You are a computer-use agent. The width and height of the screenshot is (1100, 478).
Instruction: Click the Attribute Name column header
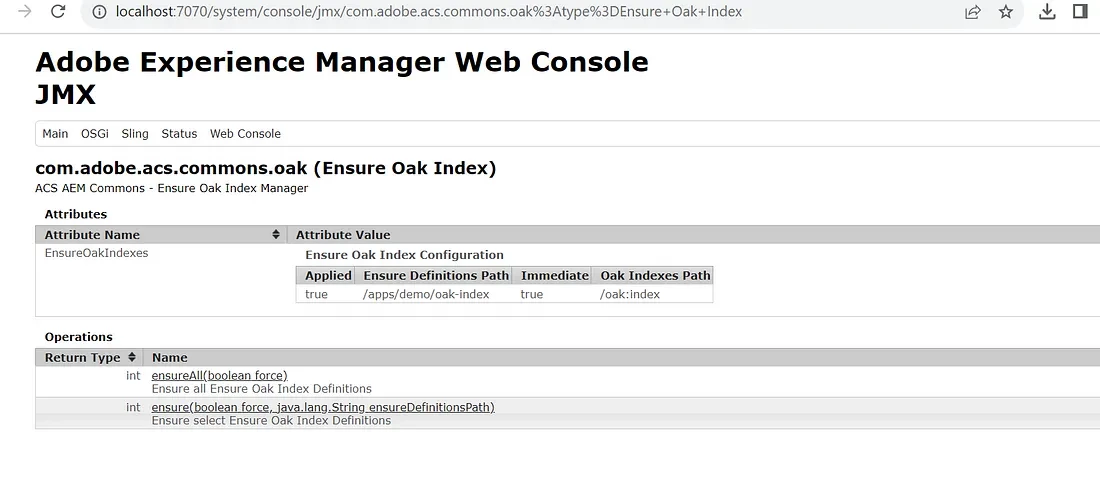click(x=161, y=234)
